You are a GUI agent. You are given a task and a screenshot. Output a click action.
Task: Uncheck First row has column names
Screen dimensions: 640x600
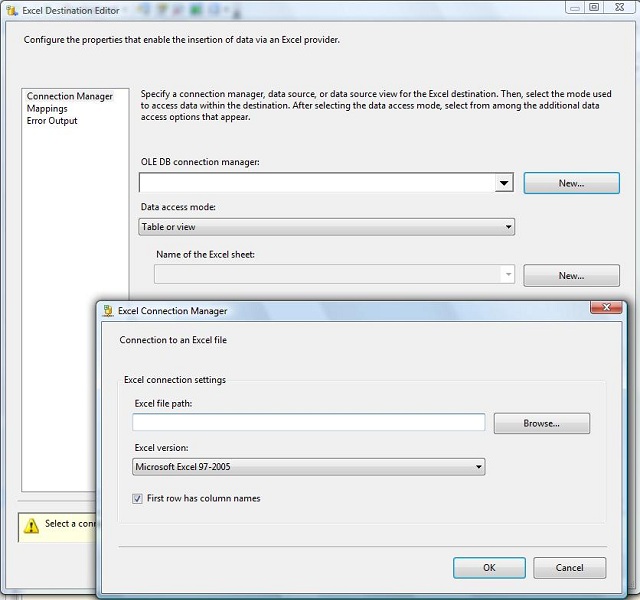click(138, 498)
